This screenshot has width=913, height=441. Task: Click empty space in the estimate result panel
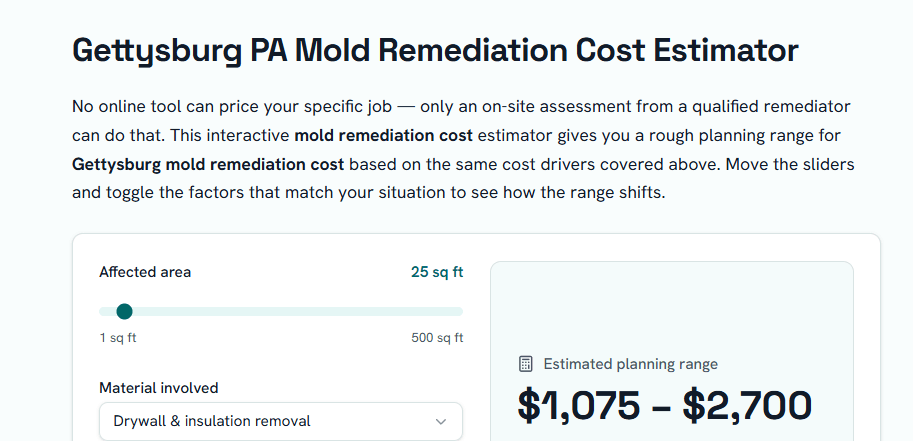(671, 309)
